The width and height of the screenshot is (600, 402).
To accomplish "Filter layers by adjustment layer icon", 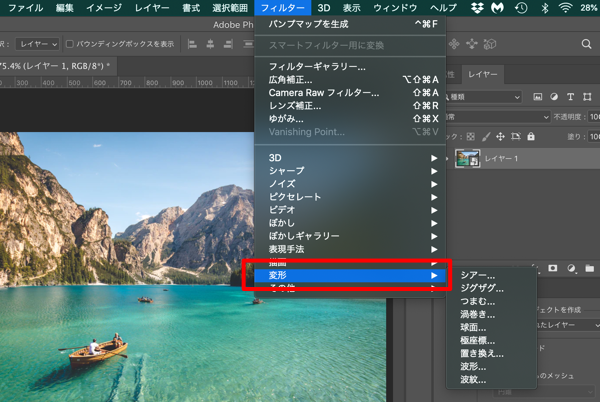I will [x=554, y=97].
